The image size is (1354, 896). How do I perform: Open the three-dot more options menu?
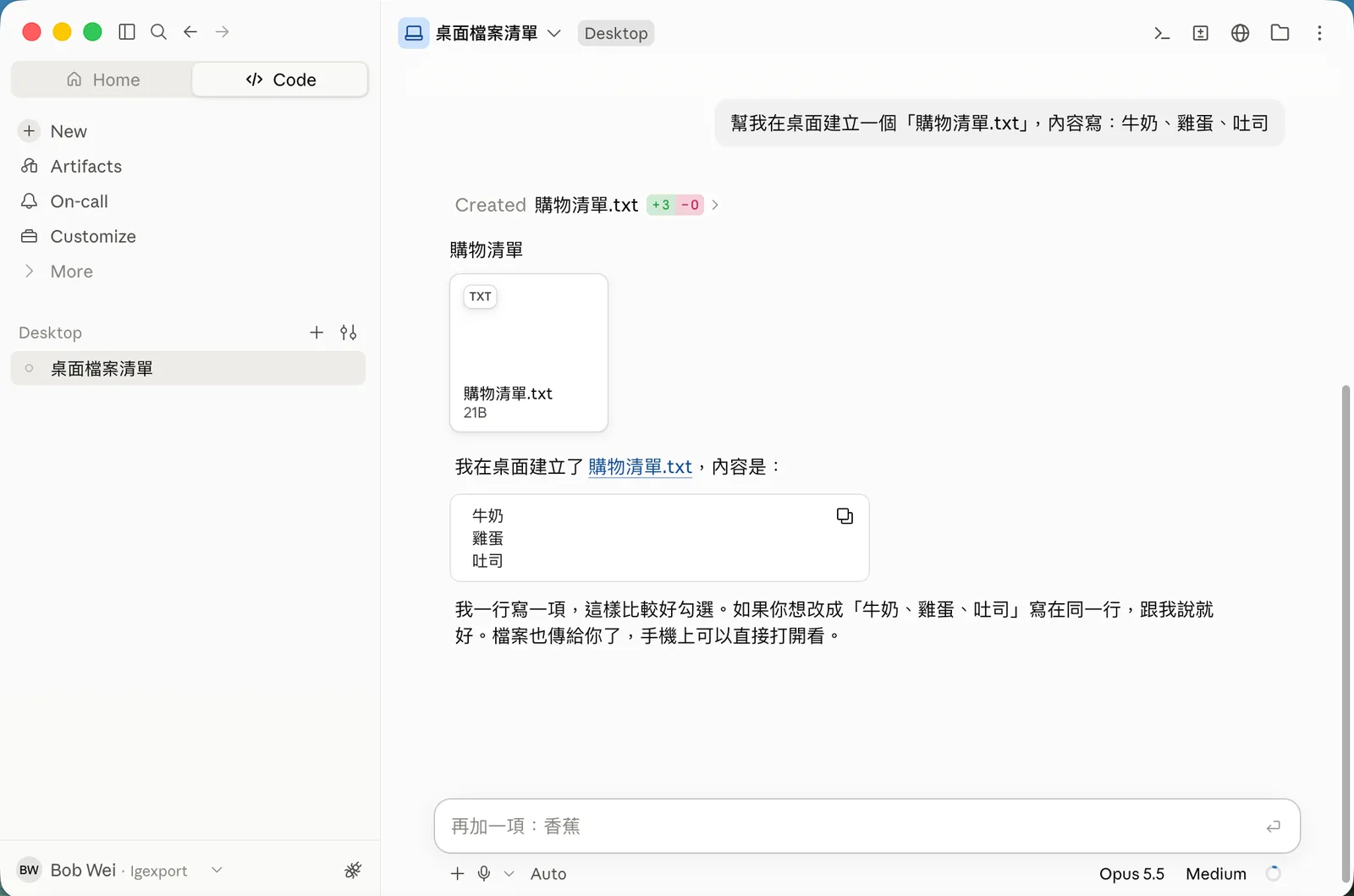click(1319, 33)
